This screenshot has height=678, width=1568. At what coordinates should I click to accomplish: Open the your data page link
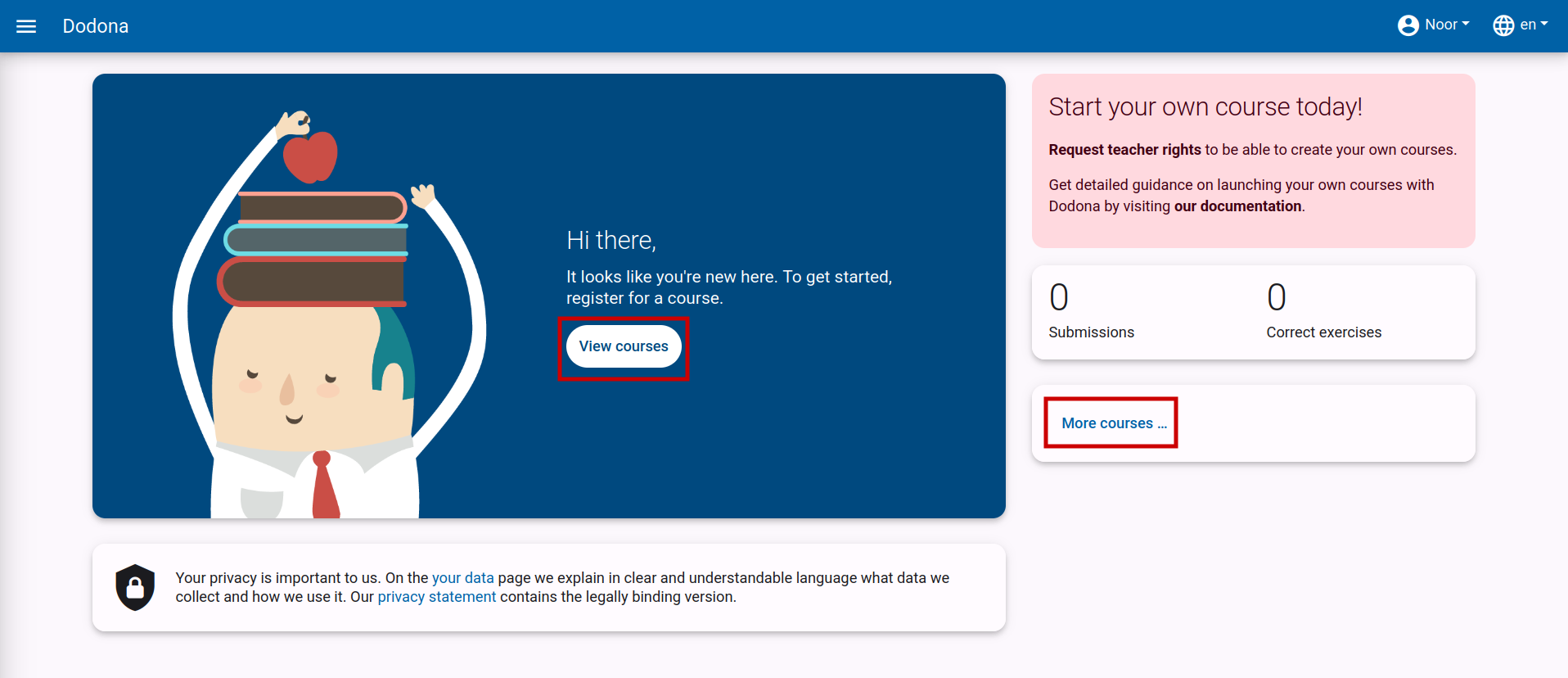[463, 578]
